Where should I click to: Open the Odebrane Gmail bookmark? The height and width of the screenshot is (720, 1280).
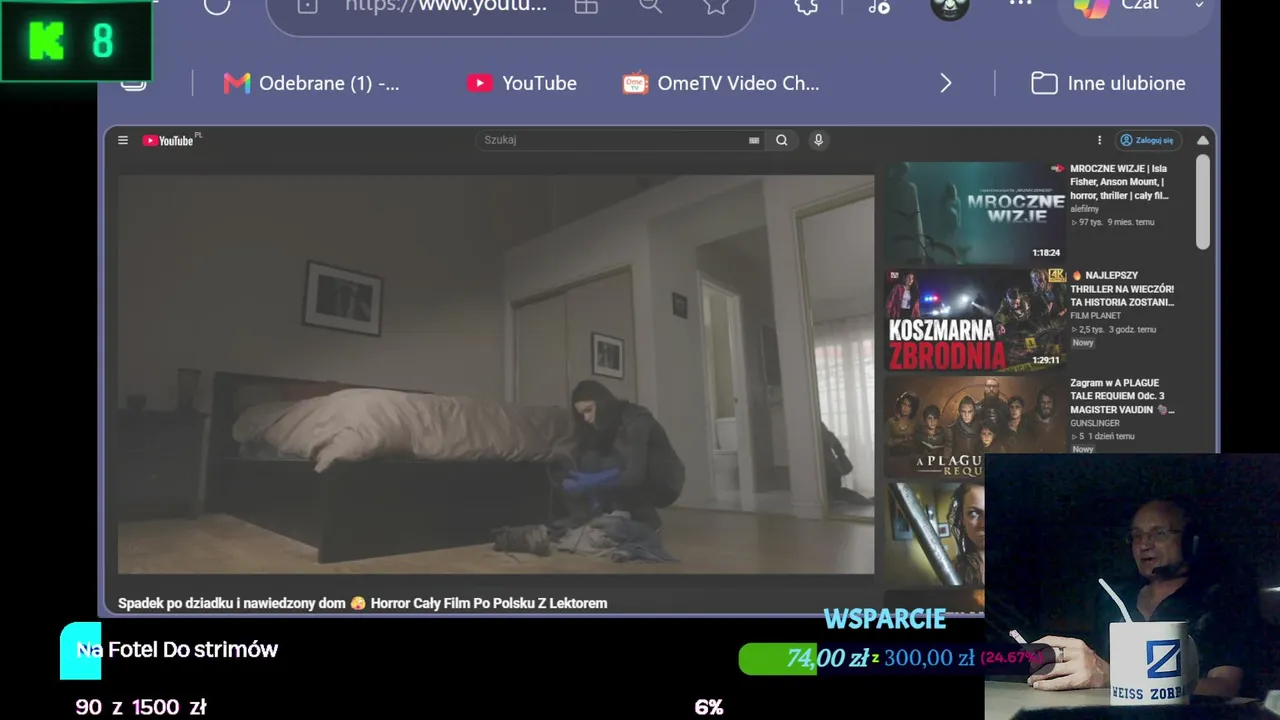(312, 83)
